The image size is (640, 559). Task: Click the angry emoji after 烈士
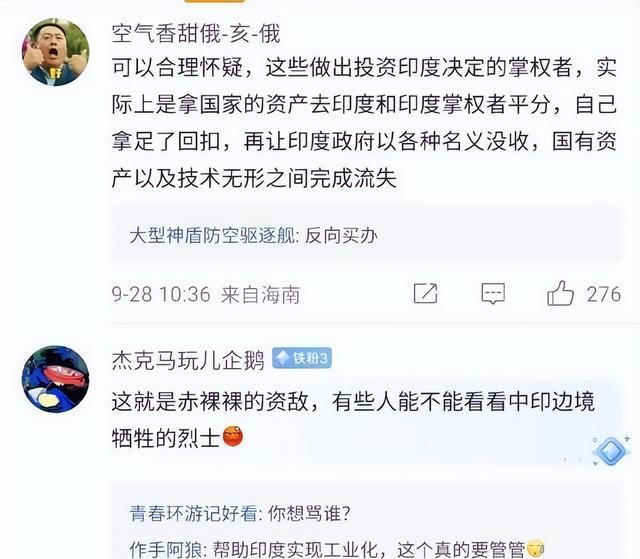pos(233,437)
